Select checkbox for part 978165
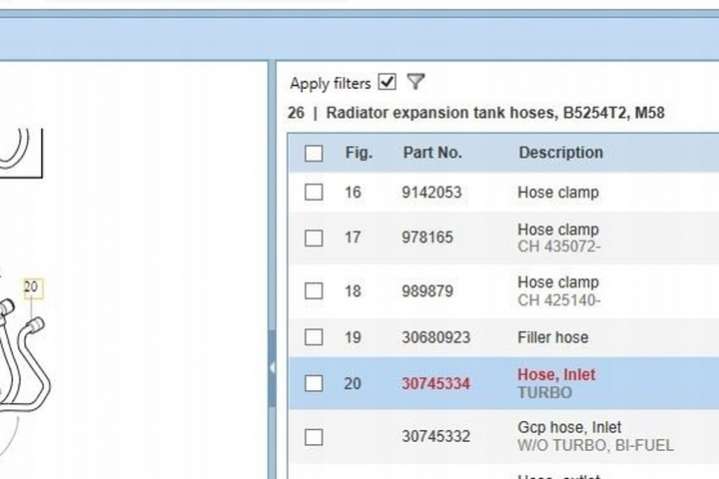719x479 pixels. point(314,238)
